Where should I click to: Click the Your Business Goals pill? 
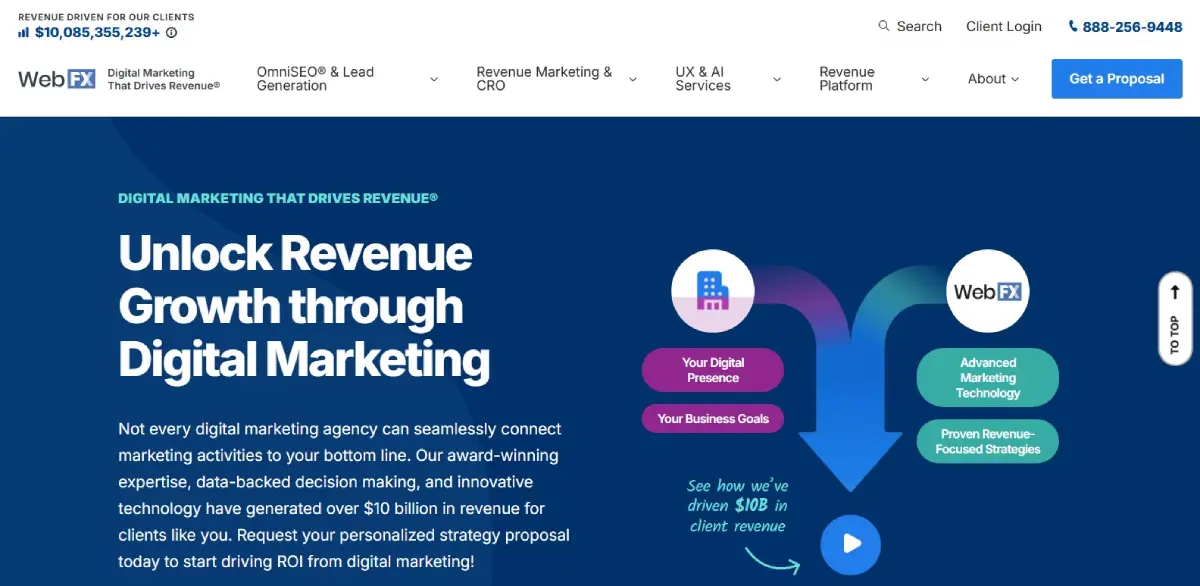[712, 419]
